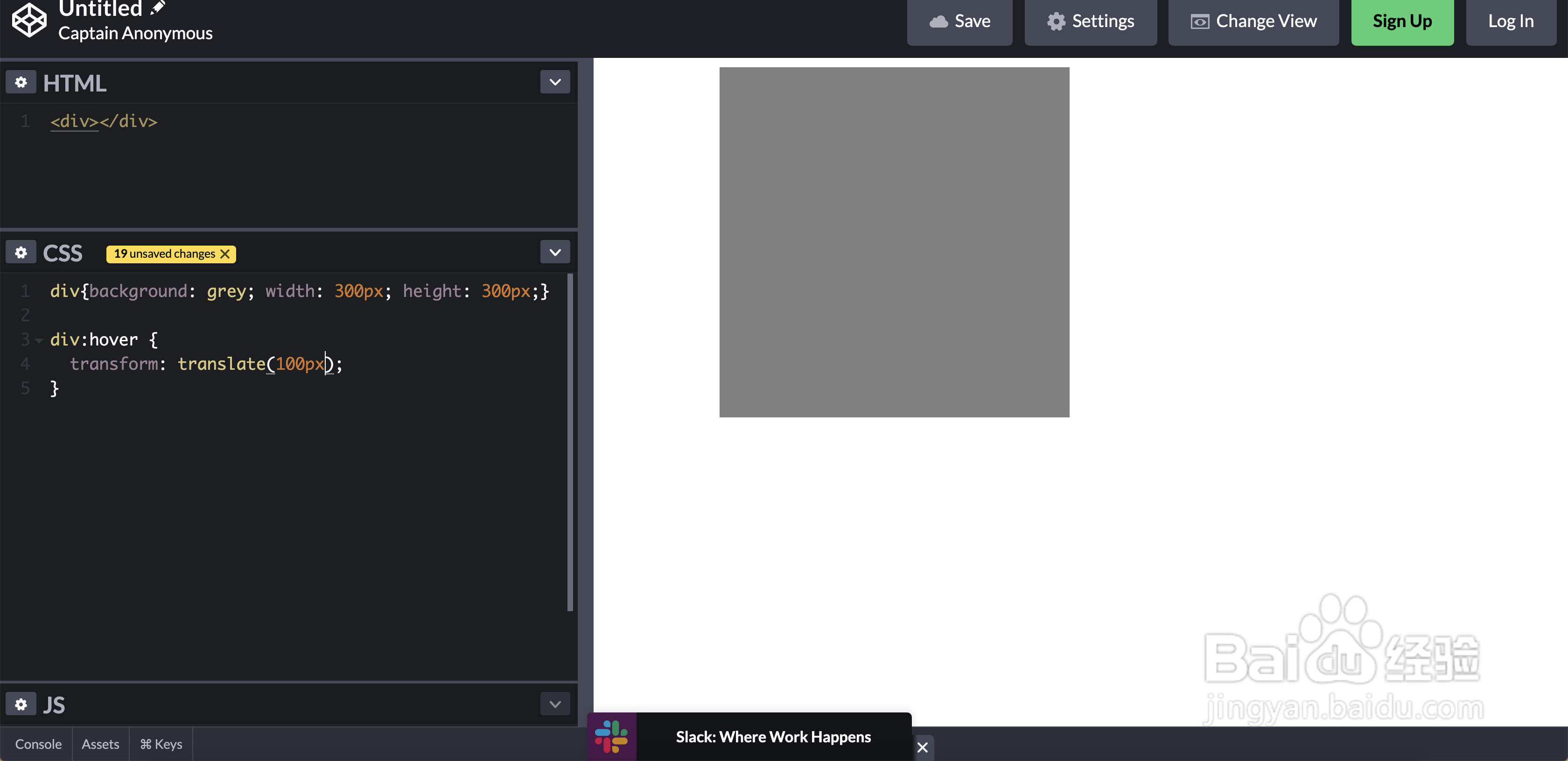The image size is (1568, 761).
Task: Click the CSS editor vertical scrollbar
Action: pos(570,442)
